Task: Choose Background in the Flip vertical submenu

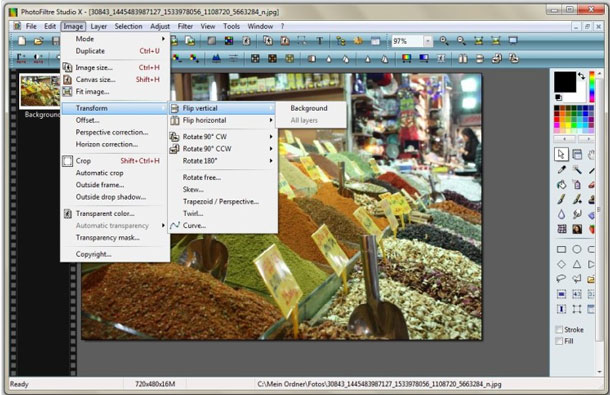Action: [311, 108]
